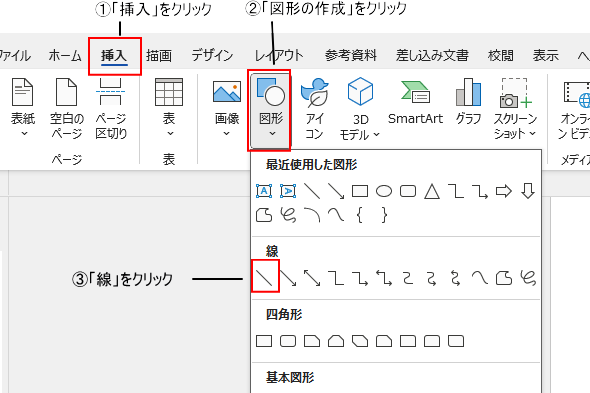The image size is (590, 393).
Task: Choose the snip same-side corners rectangle
Action: [x=336, y=341]
